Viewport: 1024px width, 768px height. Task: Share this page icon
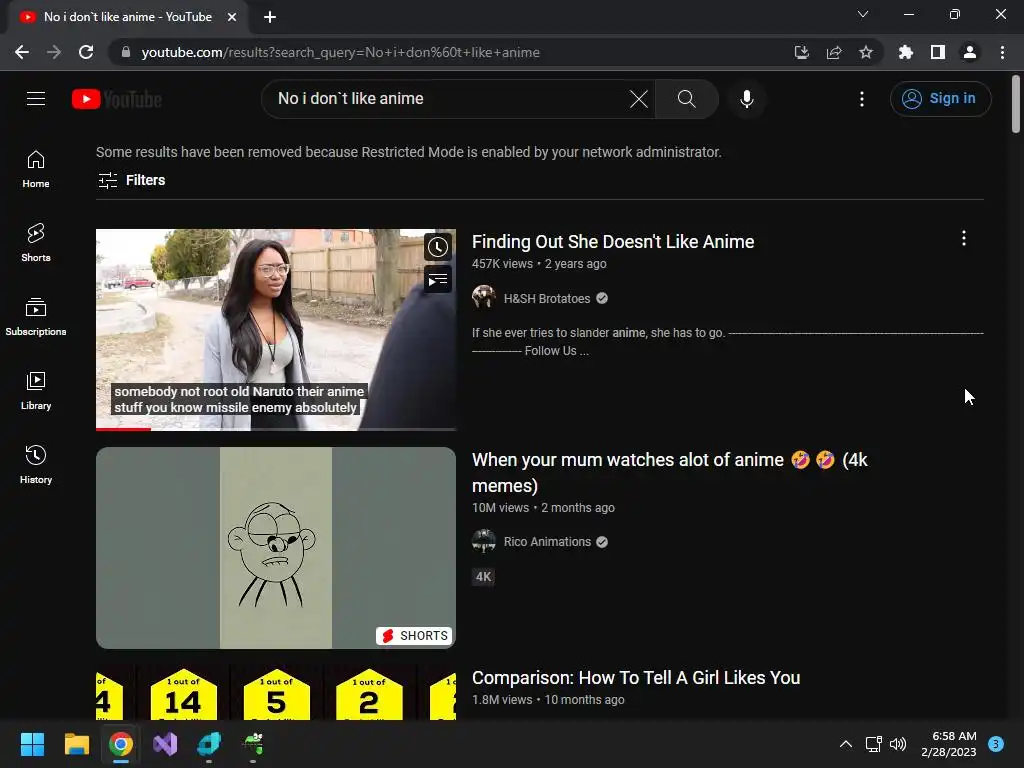coord(834,52)
